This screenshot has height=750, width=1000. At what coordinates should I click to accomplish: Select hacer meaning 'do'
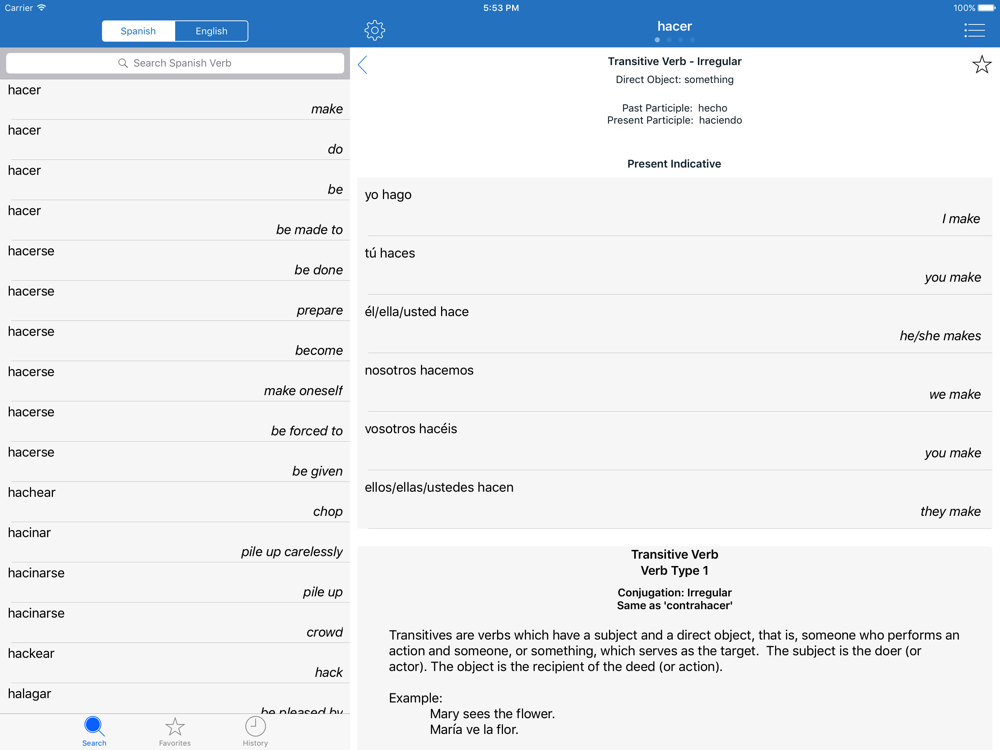click(175, 140)
